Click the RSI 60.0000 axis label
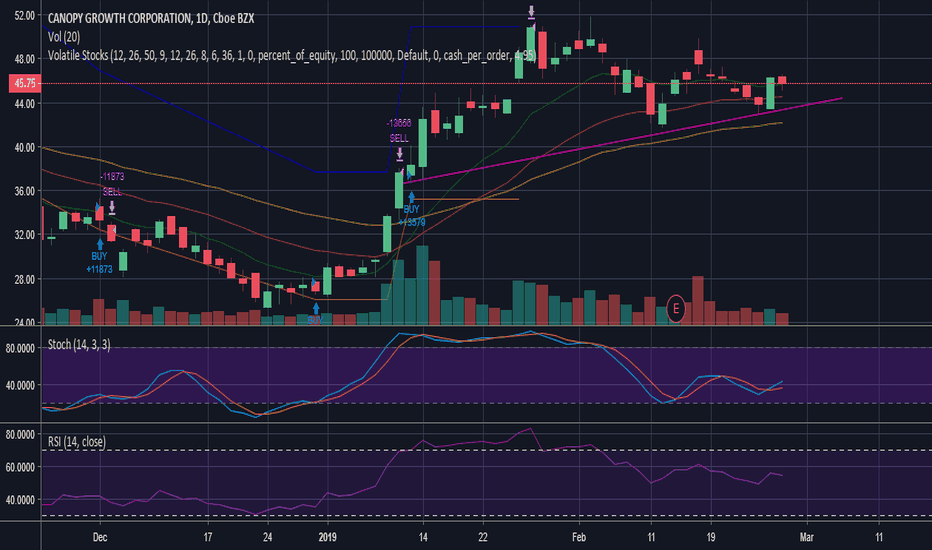 20,467
